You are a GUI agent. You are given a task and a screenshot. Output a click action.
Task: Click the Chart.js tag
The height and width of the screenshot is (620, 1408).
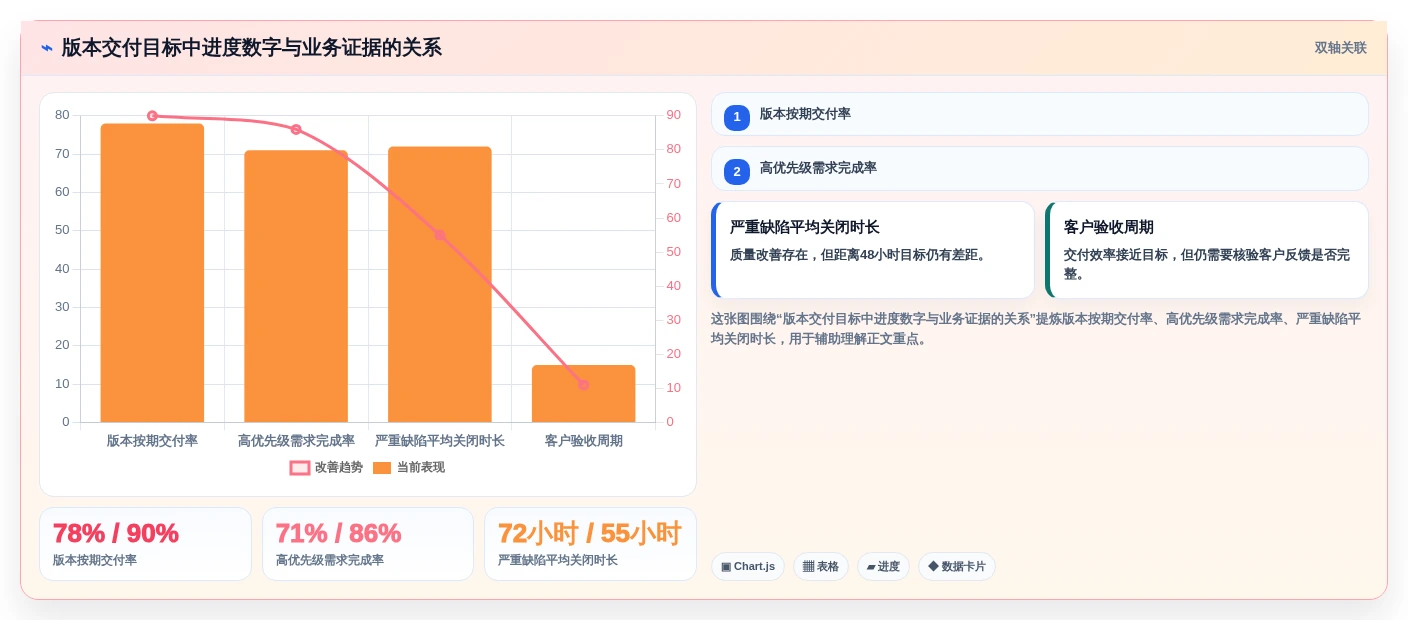pos(748,567)
